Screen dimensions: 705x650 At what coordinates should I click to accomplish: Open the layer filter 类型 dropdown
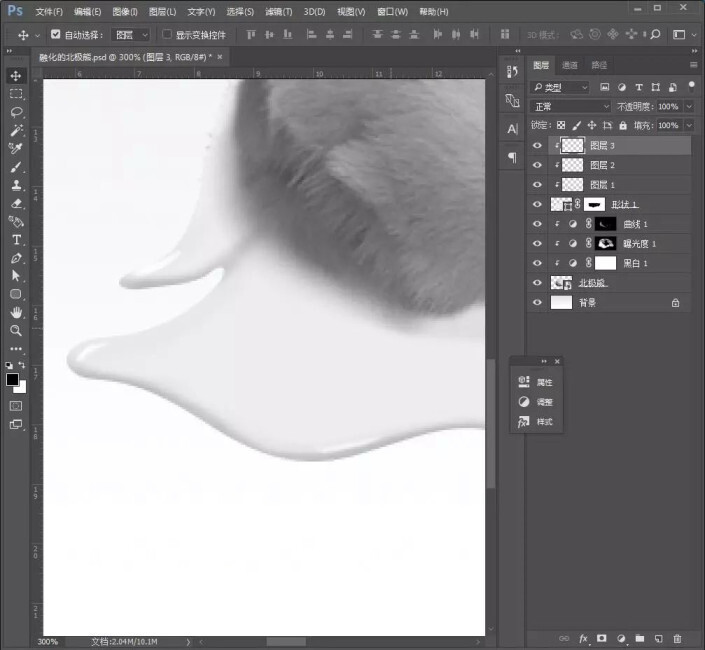coord(560,88)
